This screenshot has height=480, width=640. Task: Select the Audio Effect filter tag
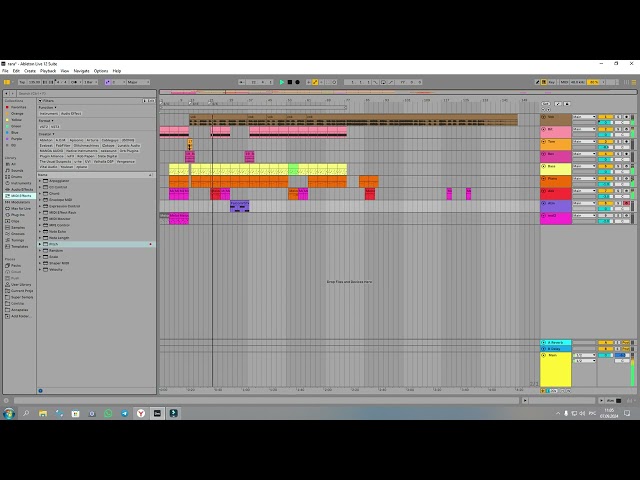pyautogui.click(x=71, y=113)
